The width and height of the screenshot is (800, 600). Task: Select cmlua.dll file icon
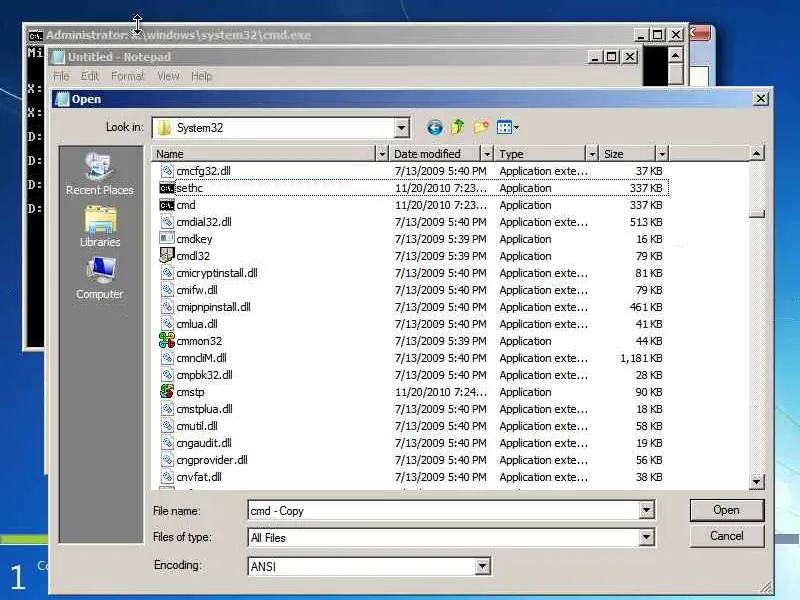[x=167, y=323]
